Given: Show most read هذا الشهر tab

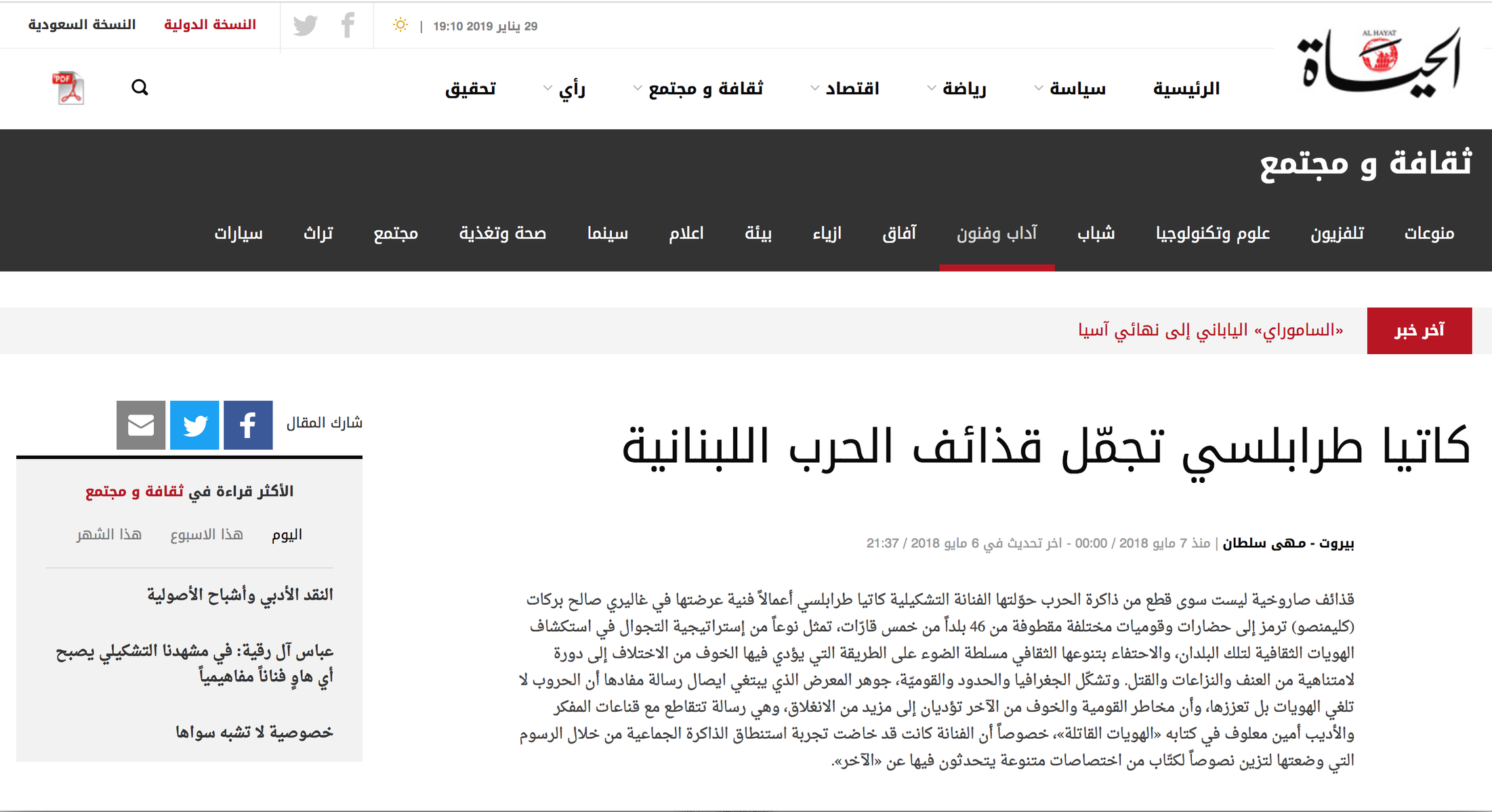Looking at the screenshot, I should (109, 535).
